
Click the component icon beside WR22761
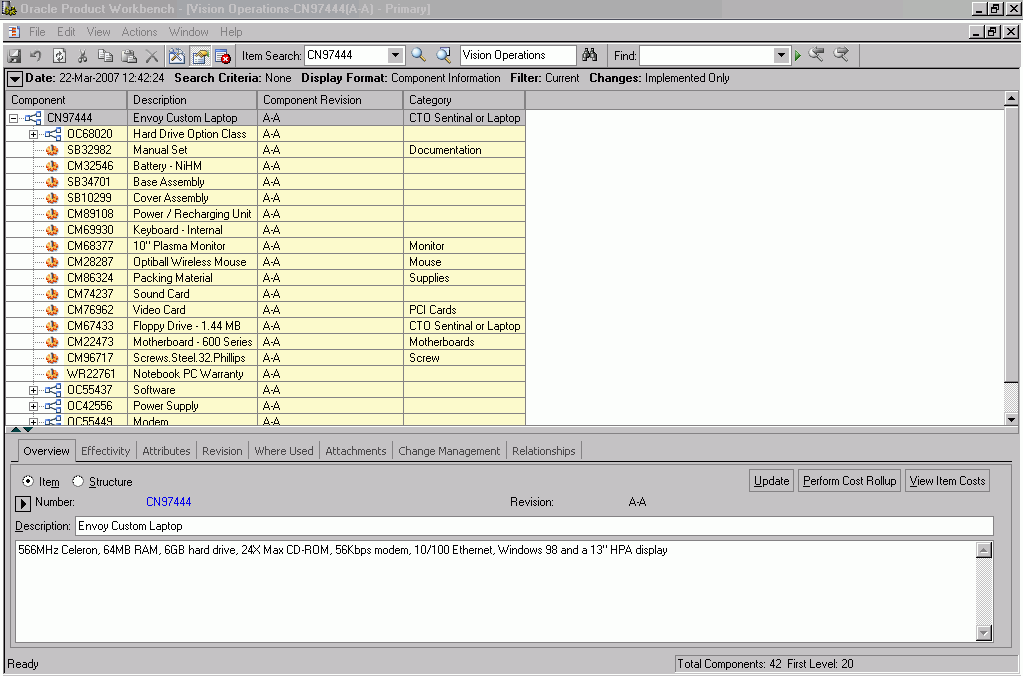tap(52, 374)
